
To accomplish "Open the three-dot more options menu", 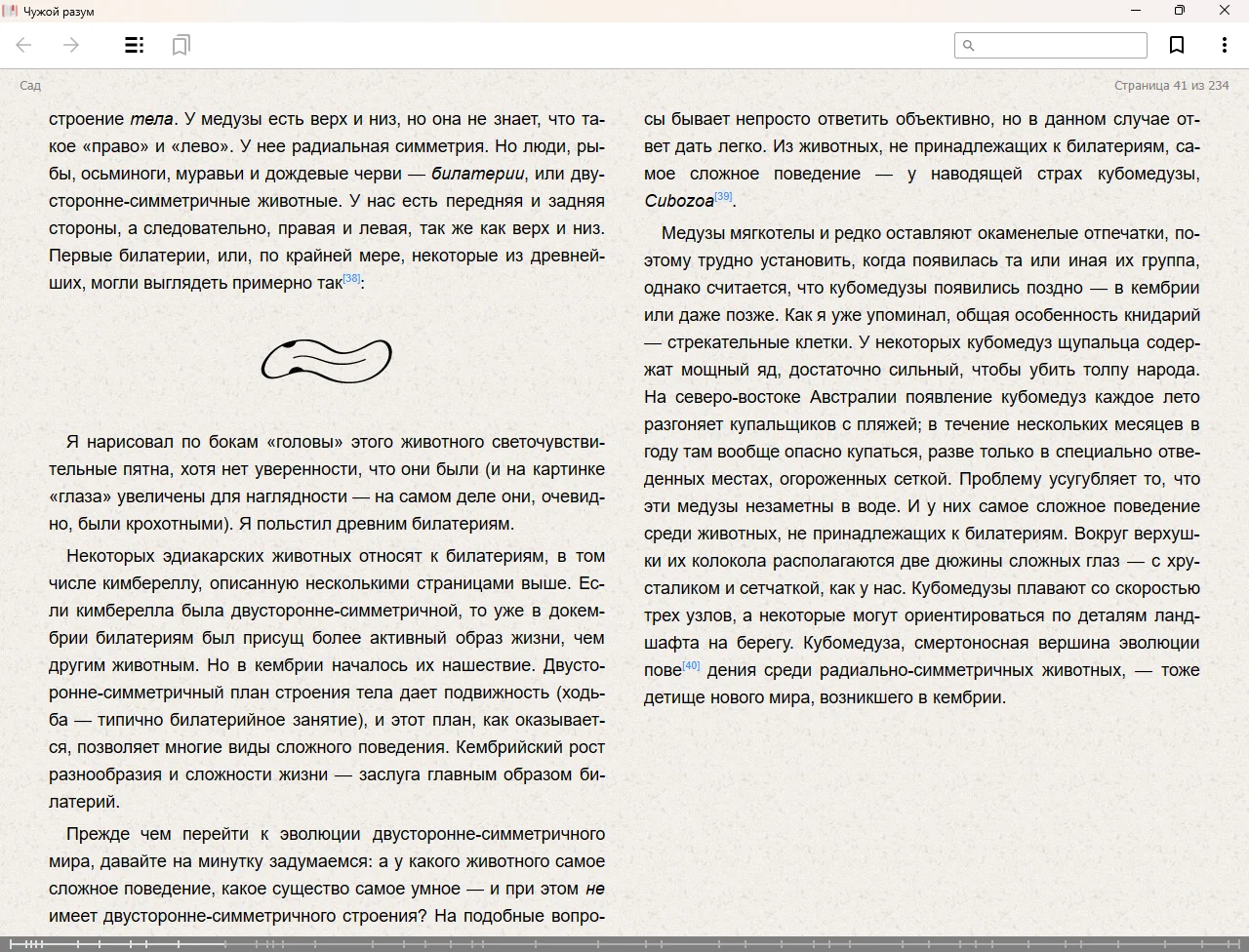I will [x=1224, y=45].
